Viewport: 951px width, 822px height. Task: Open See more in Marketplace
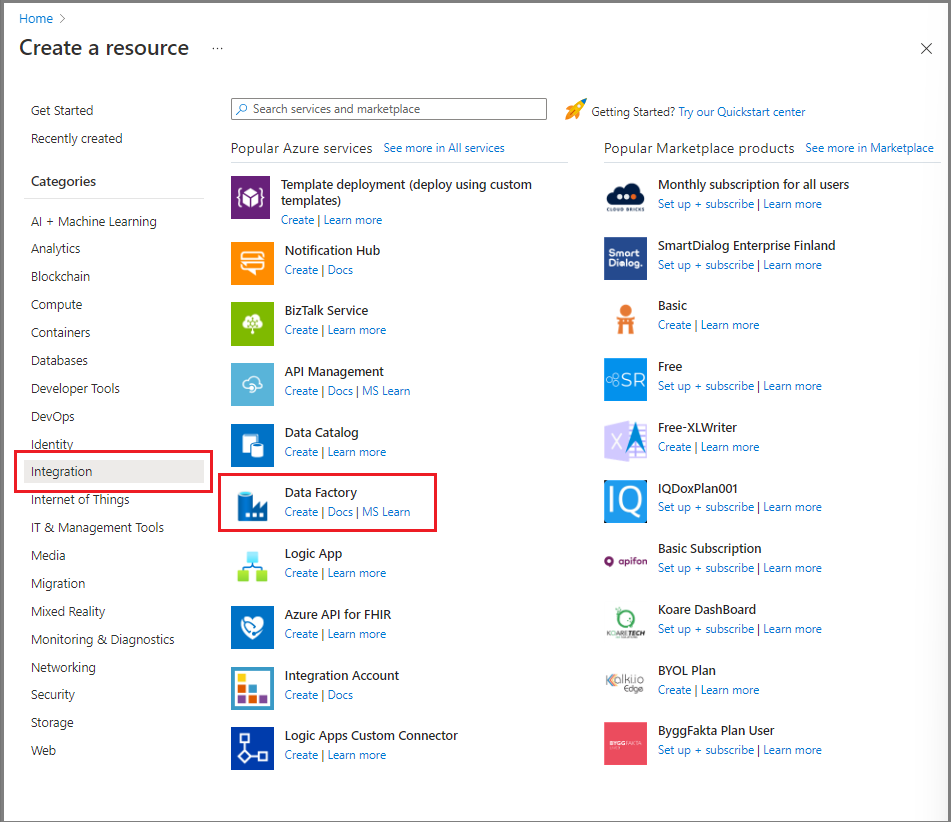point(869,148)
